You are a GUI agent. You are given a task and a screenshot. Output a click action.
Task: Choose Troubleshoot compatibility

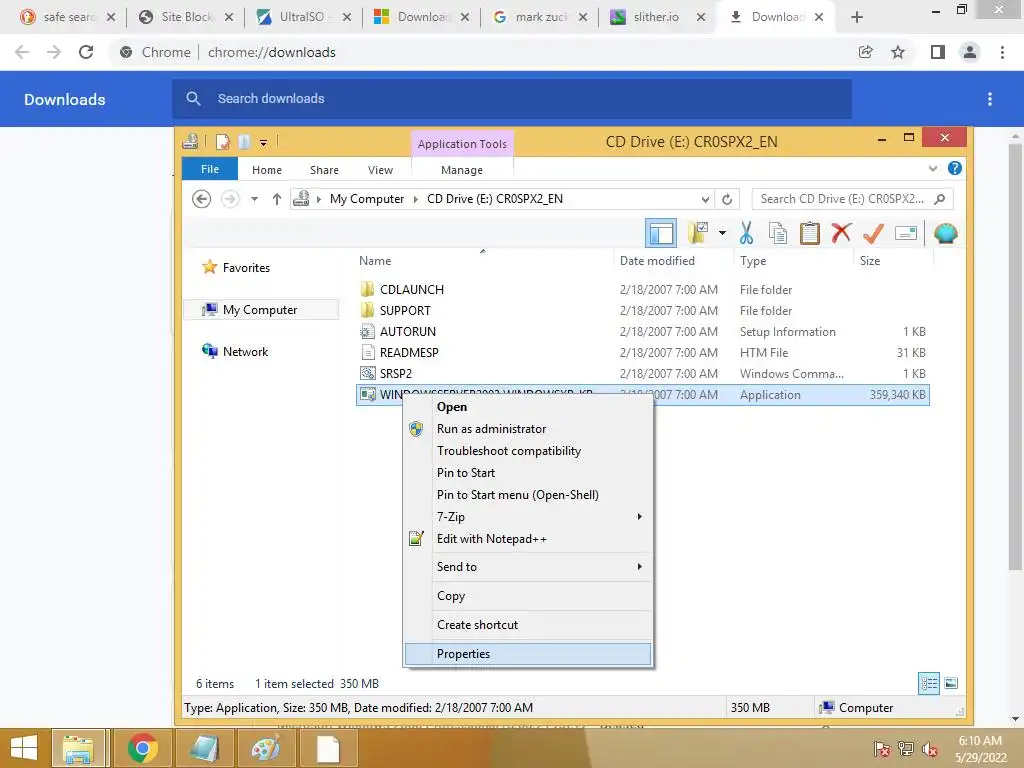pos(528,451)
